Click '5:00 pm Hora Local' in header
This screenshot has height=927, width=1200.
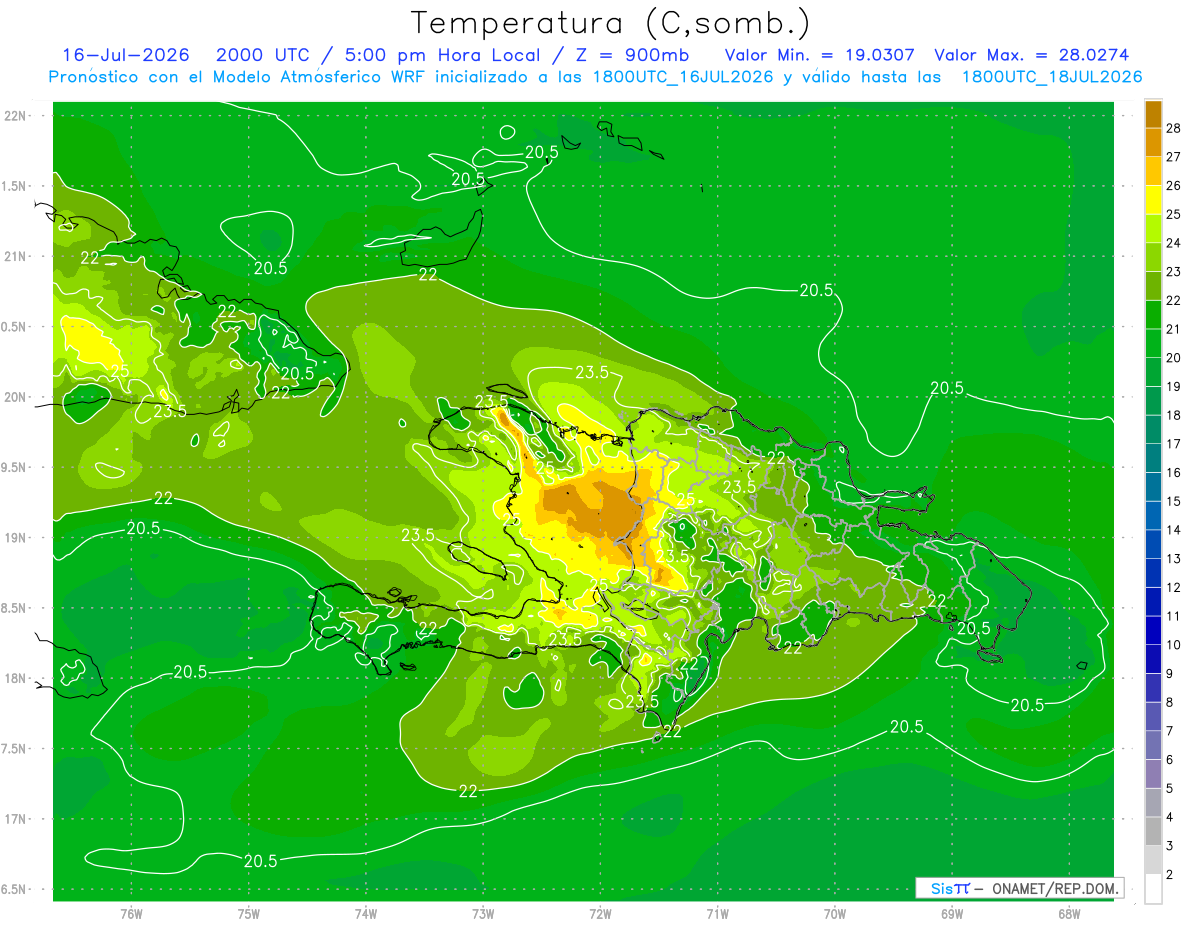pos(441,55)
